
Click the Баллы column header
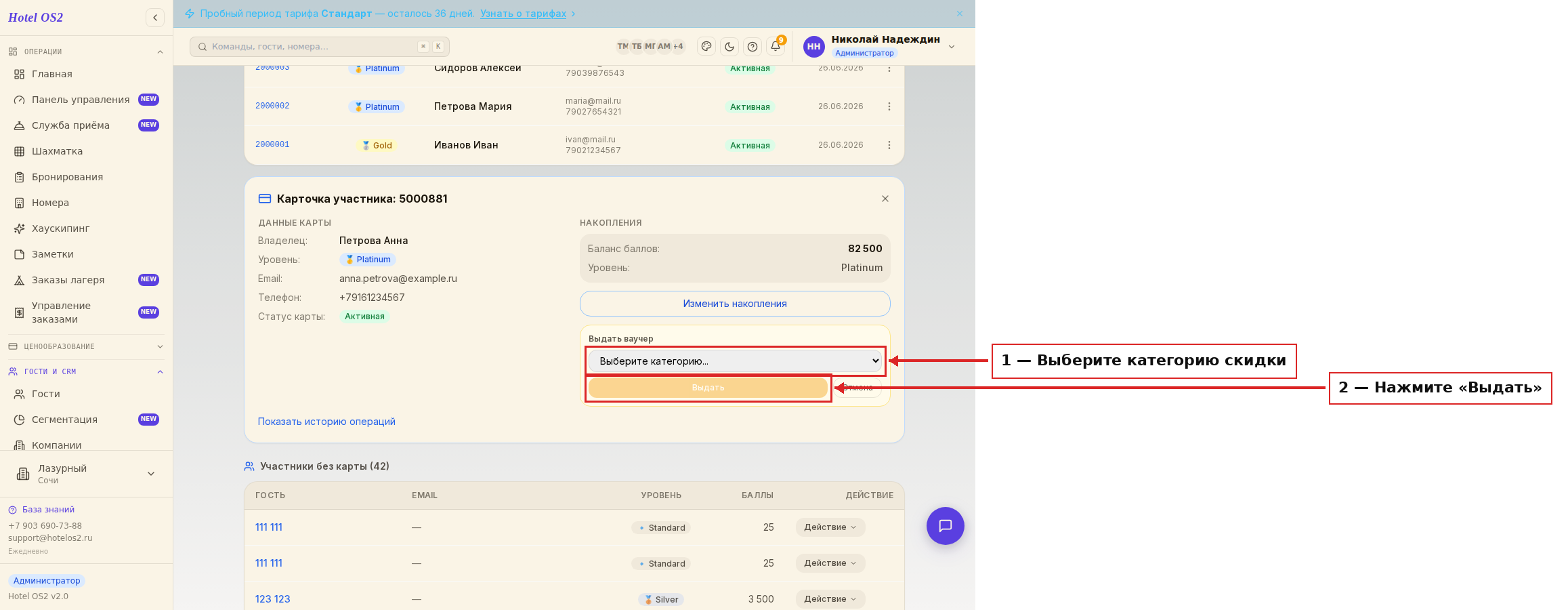(757, 495)
